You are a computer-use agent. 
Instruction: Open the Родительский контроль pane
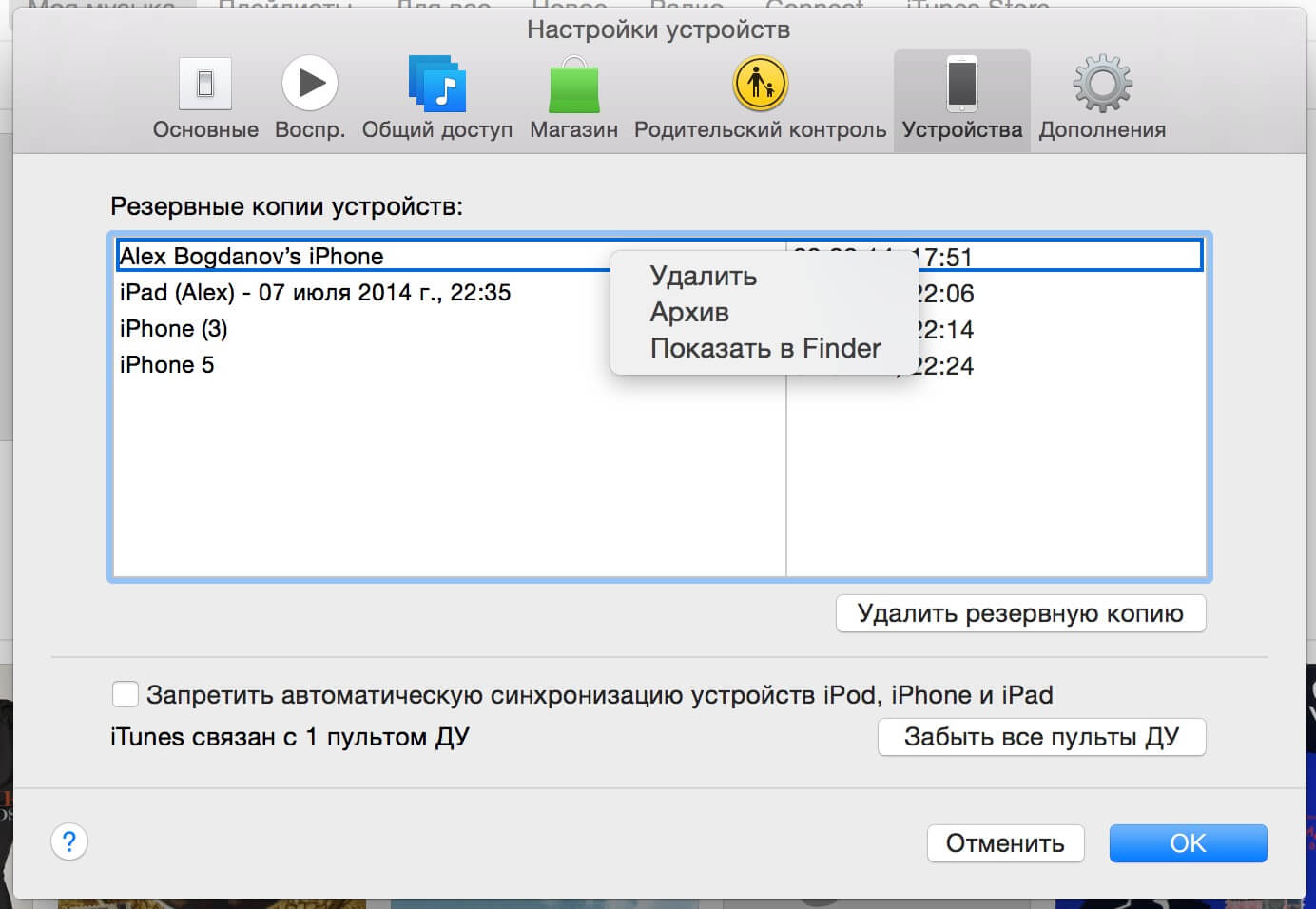pyautogui.click(x=760, y=99)
